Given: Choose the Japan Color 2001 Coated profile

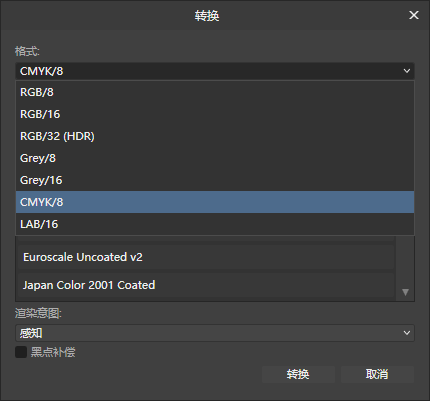Looking at the screenshot, I should click(206, 285).
